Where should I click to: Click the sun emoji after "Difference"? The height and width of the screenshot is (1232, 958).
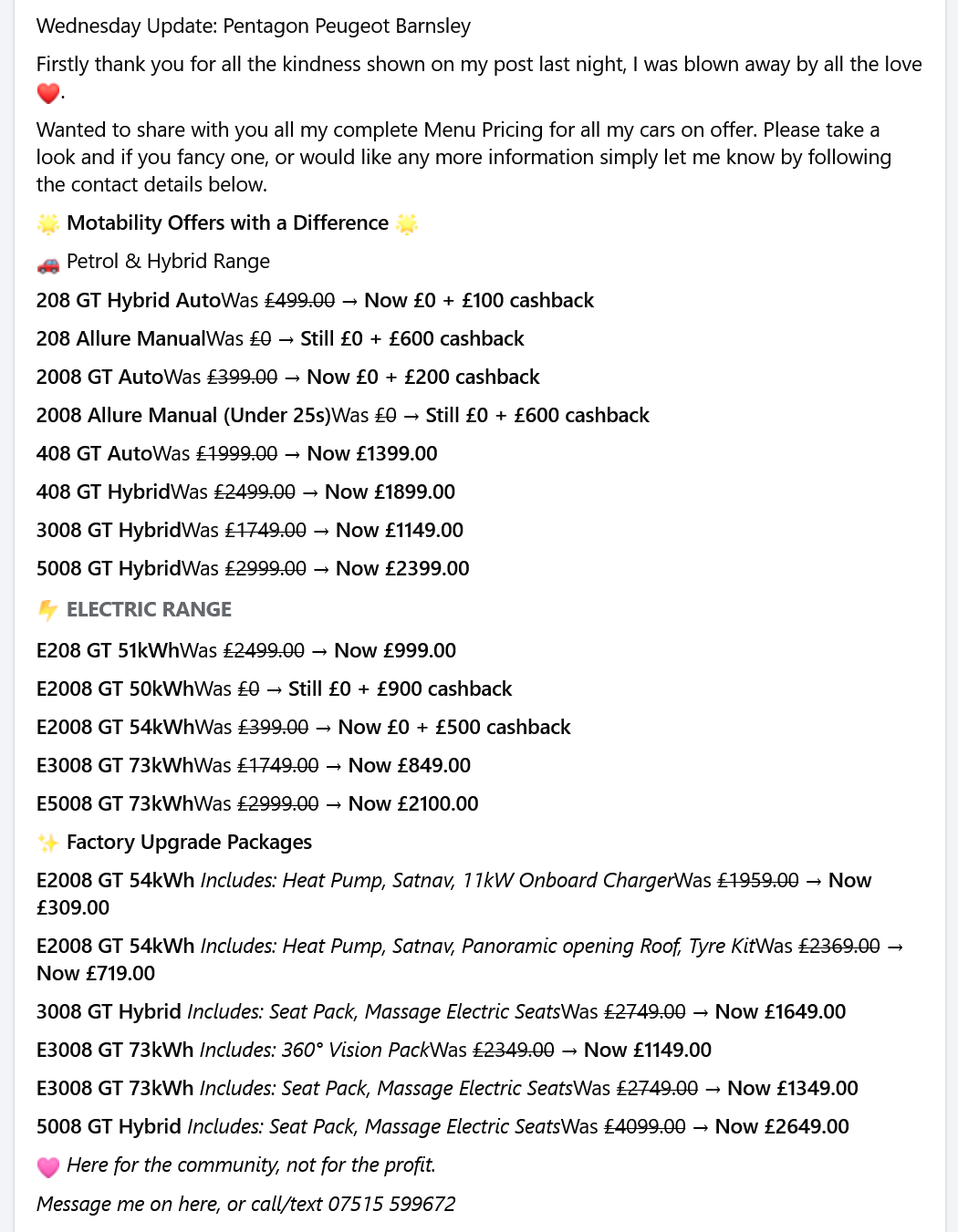click(x=407, y=223)
